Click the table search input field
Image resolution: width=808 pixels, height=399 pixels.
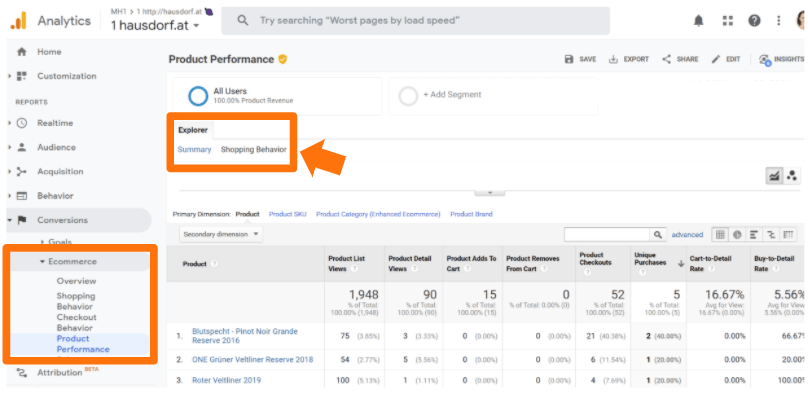(608, 235)
